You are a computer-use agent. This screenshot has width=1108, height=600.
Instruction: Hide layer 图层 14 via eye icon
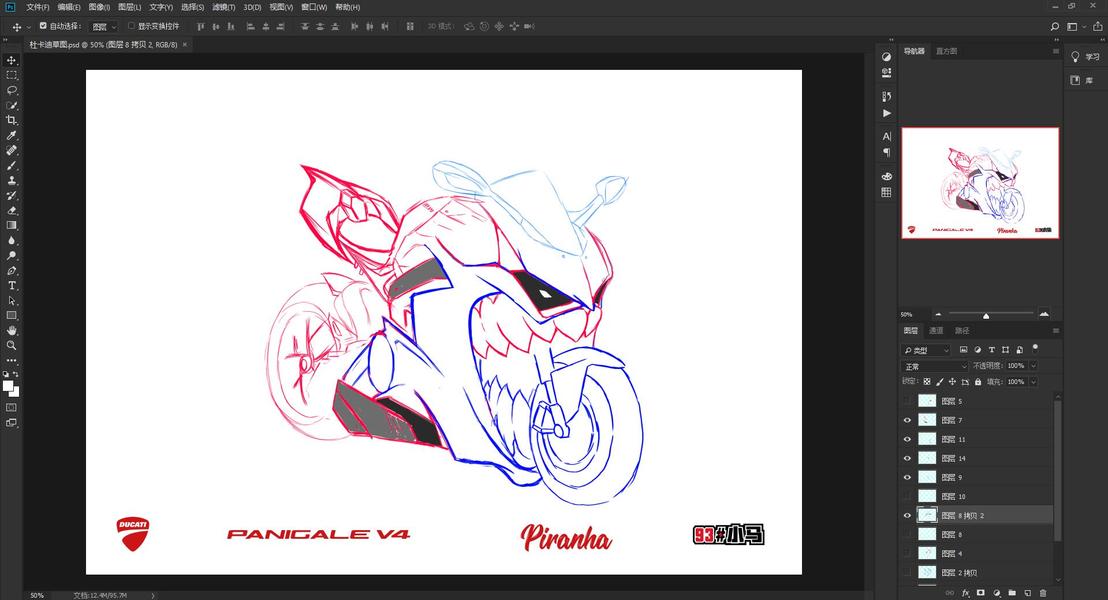[907, 458]
